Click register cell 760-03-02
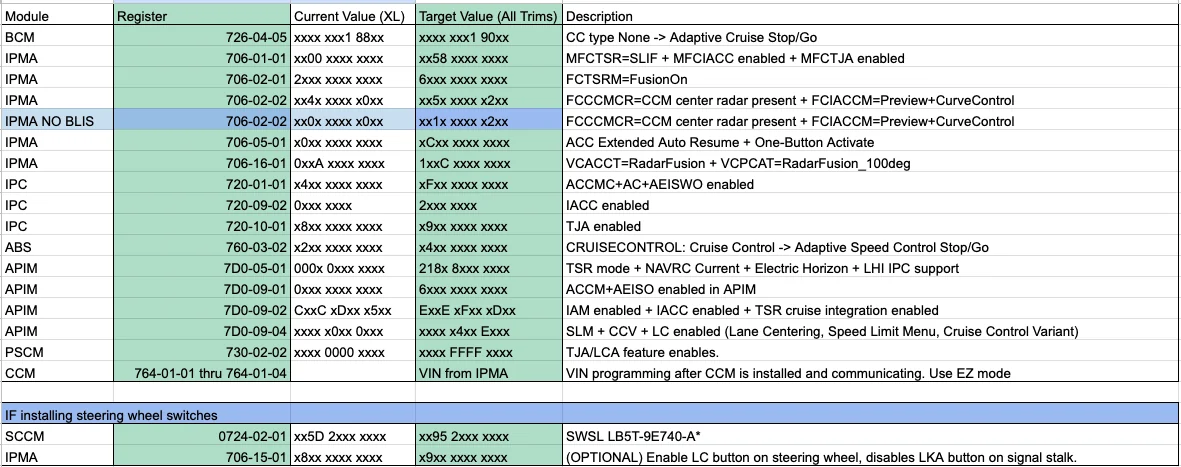The height and width of the screenshot is (467, 1181). click(x=202, y=248)
